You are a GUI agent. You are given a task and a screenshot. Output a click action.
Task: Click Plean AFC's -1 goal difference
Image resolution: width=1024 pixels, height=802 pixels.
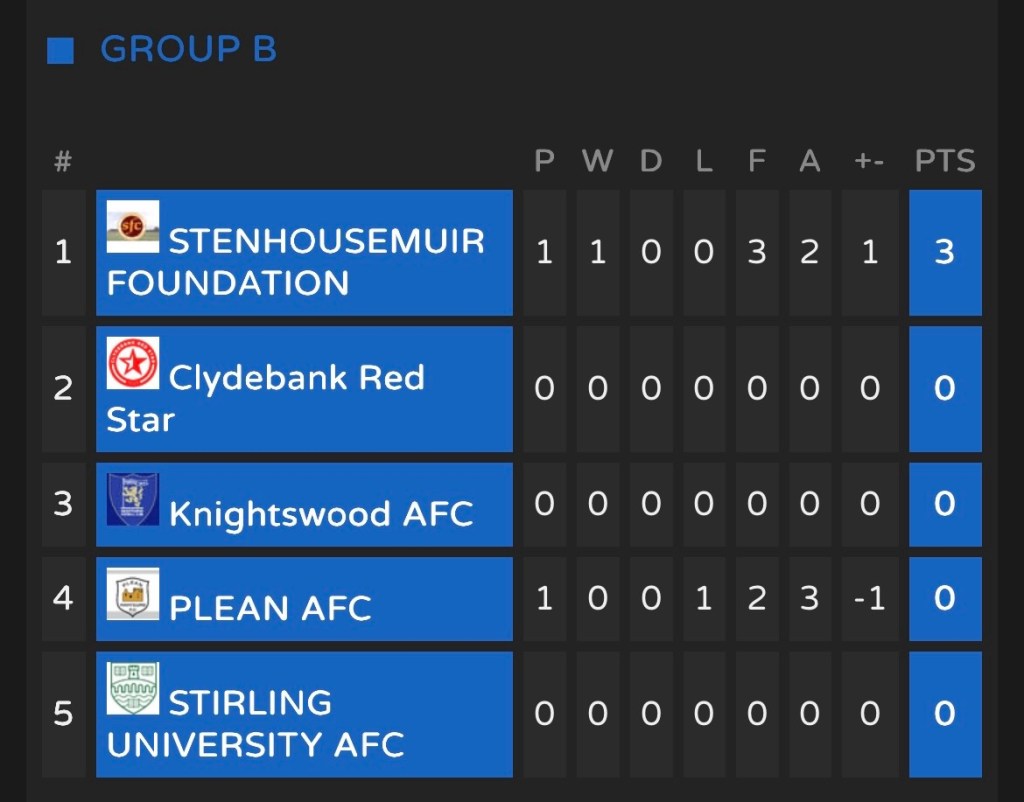869,598
